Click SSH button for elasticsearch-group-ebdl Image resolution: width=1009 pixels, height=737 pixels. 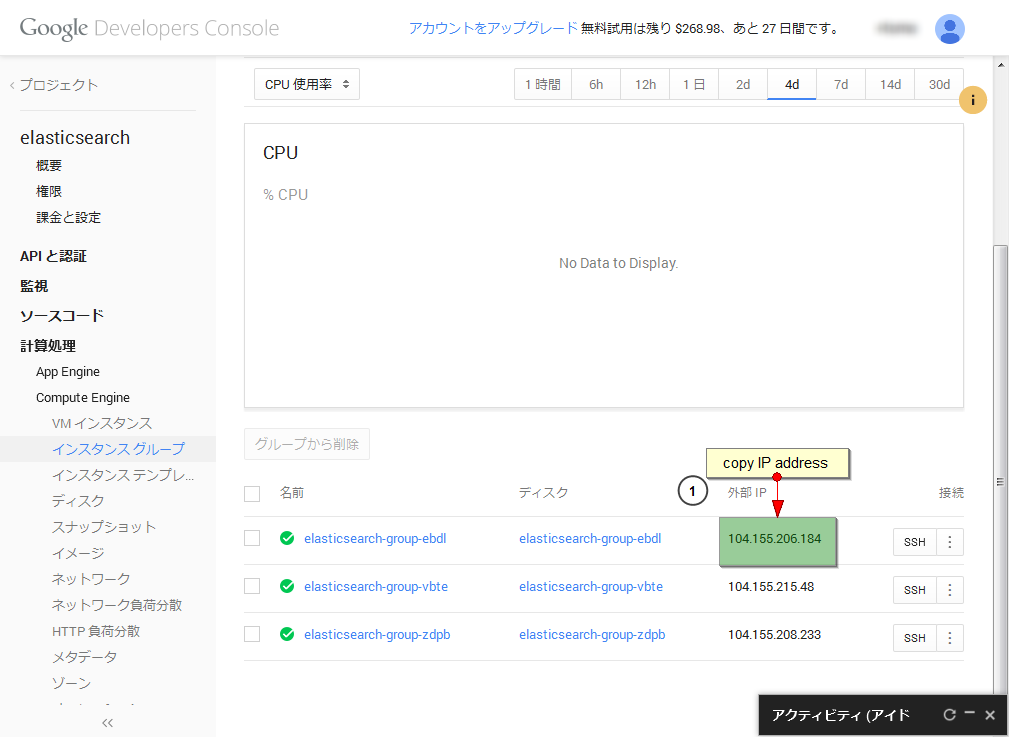pyautogui.click(x=914, y=542)
